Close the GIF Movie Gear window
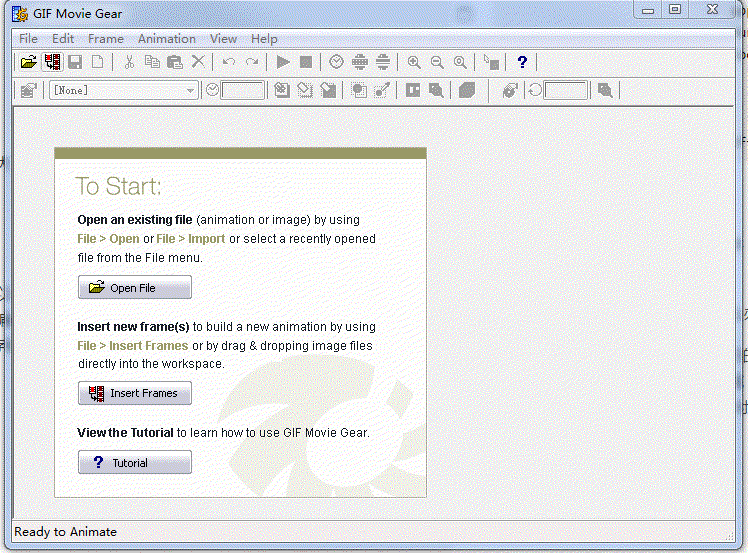 (x=712, y=10)
